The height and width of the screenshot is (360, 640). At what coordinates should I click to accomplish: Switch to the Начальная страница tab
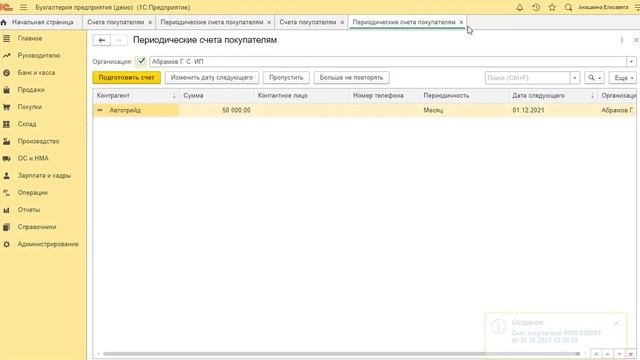pos(42,22)
